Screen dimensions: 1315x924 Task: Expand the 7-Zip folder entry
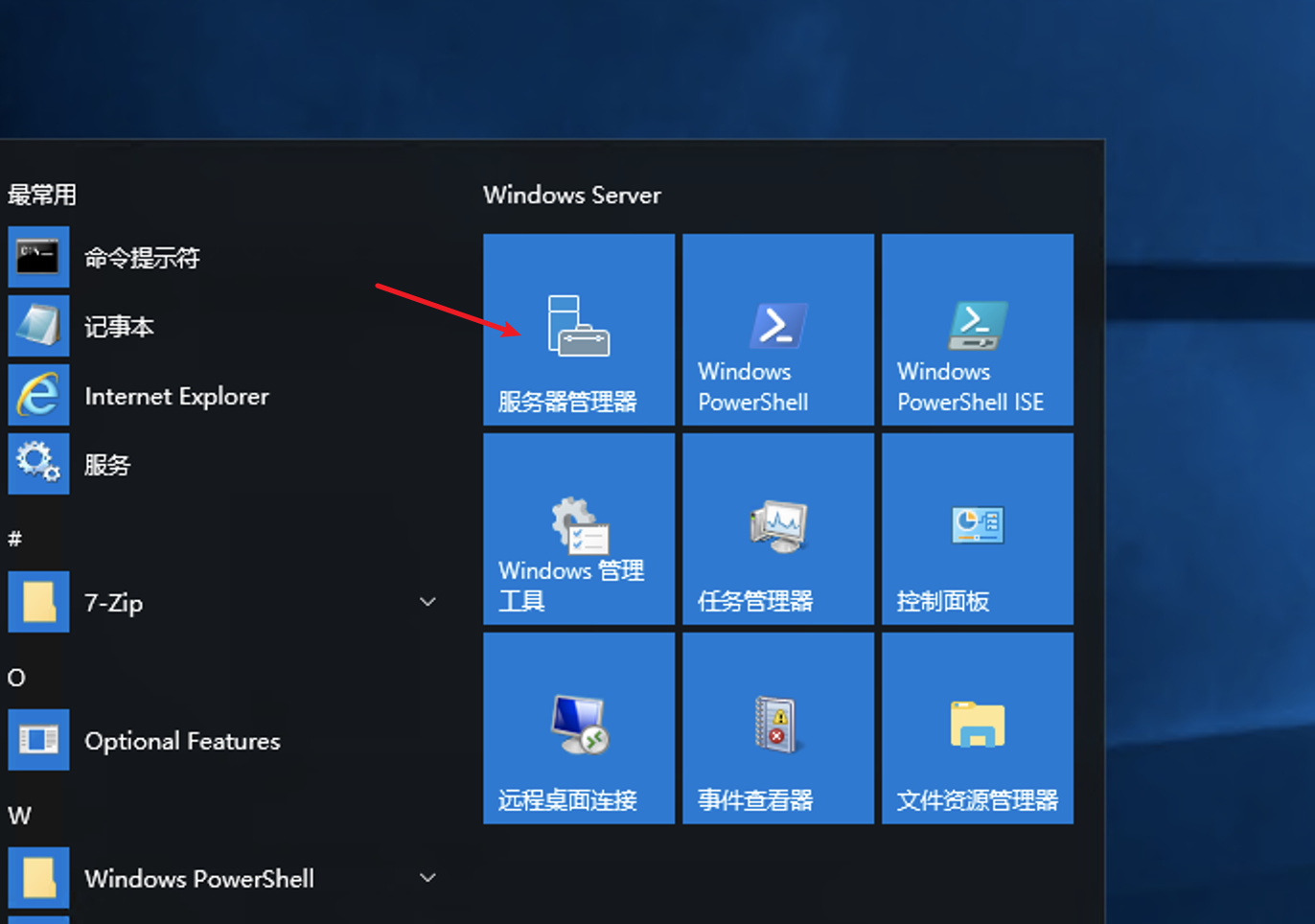click(x=427, y=602)
